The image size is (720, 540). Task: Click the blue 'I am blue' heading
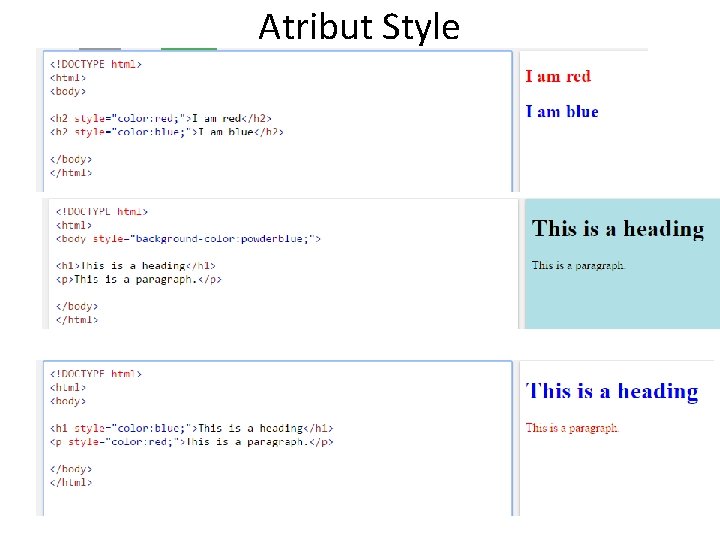click(562, 112)
